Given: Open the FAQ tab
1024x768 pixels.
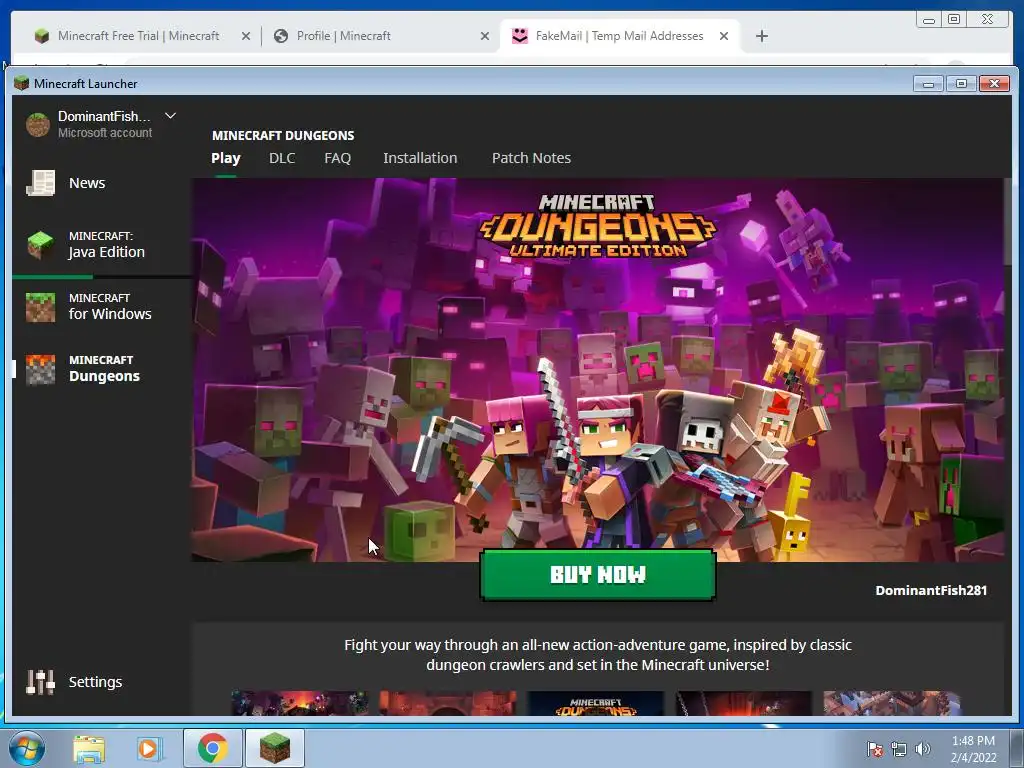Looking at the screenshot, I should click(x=338, y=158).
